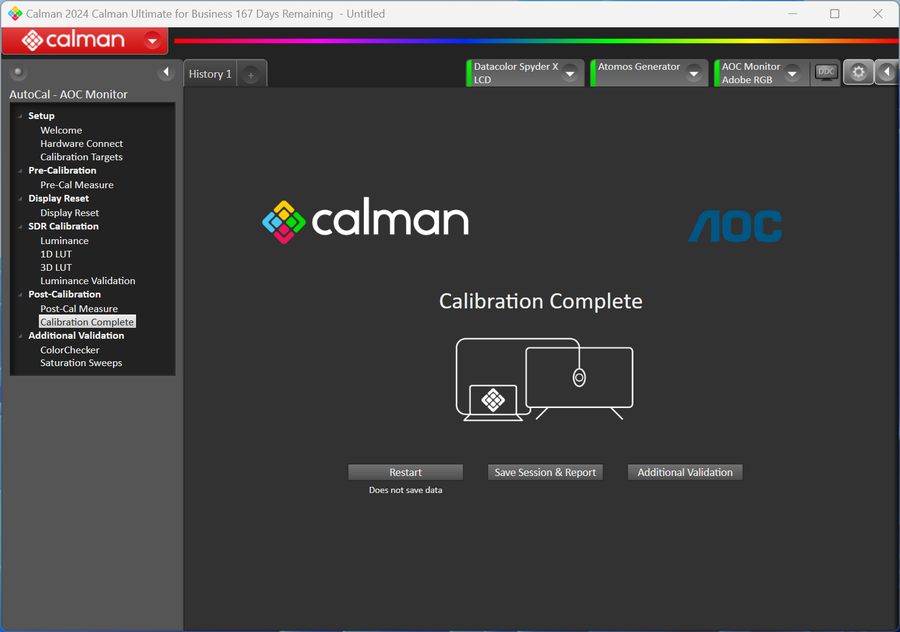Maximize the Calman window
The width and height of the screenshot is (900, 632).
coord(835,13)
